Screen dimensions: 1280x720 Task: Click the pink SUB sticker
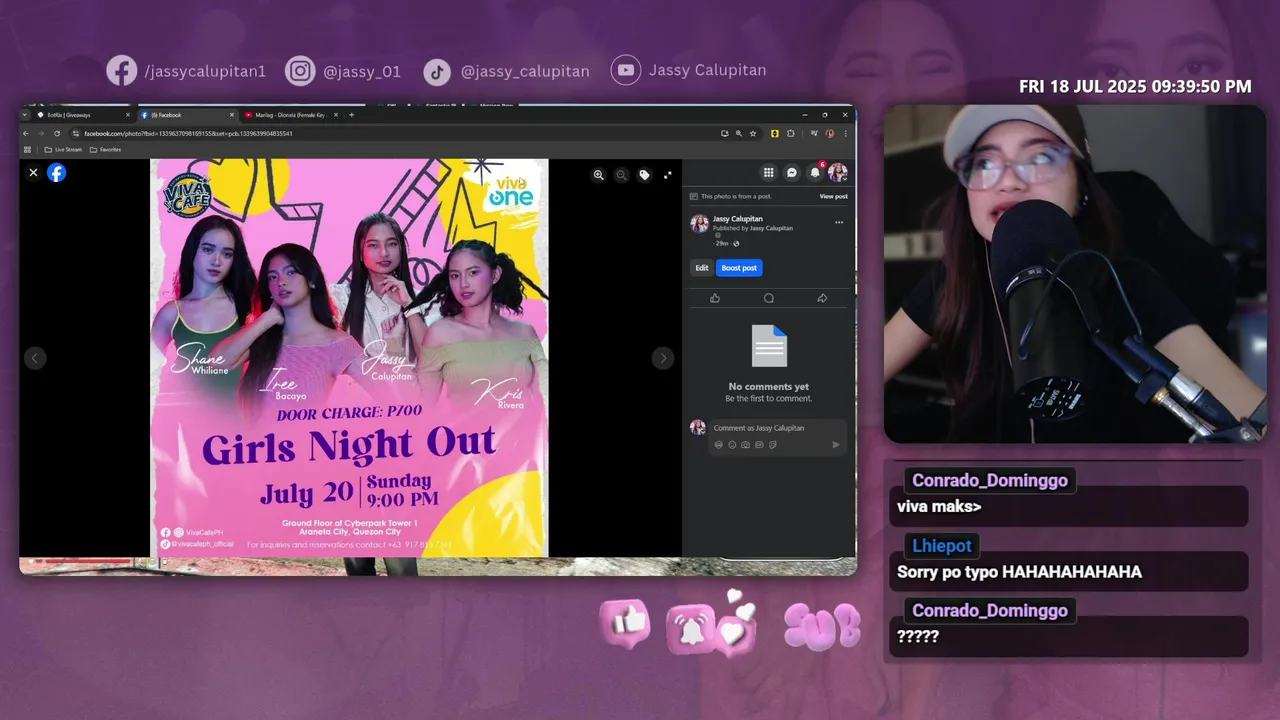822,626
